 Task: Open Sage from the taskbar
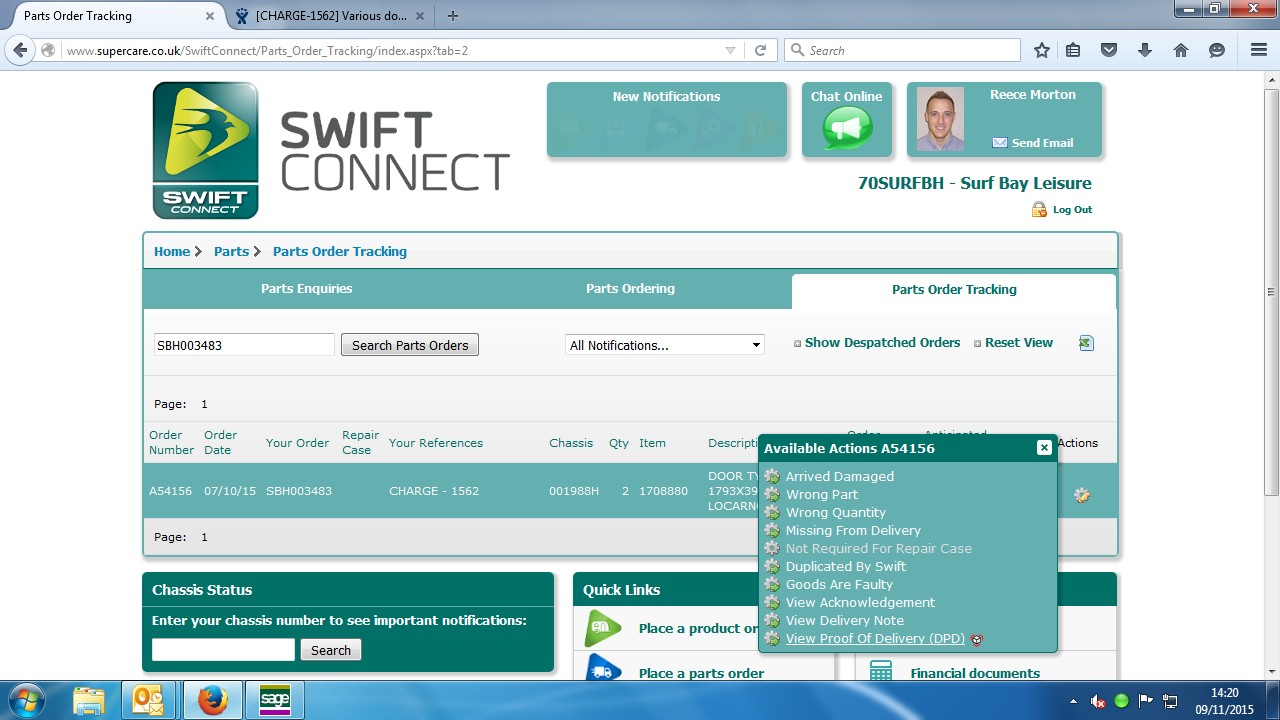point(275,700)
